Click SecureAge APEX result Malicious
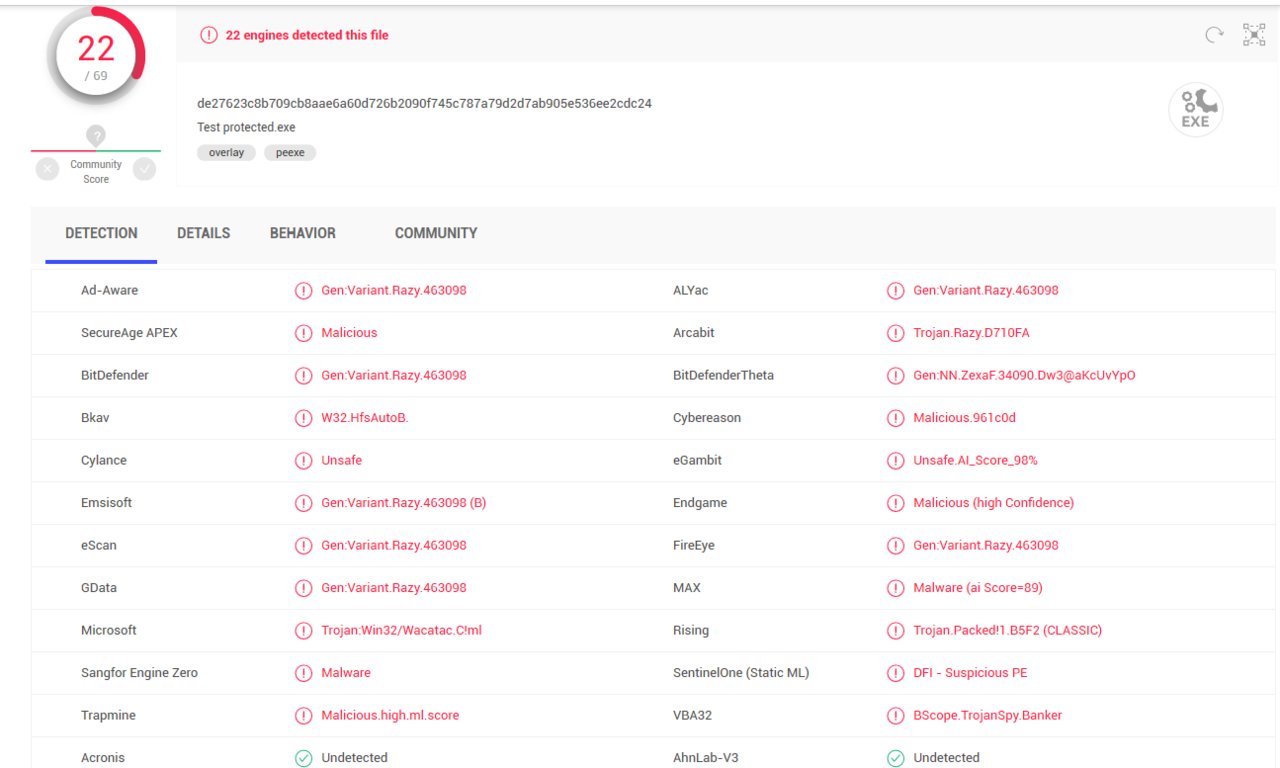This screenshot has width=1280, height=768. (349, 333)
